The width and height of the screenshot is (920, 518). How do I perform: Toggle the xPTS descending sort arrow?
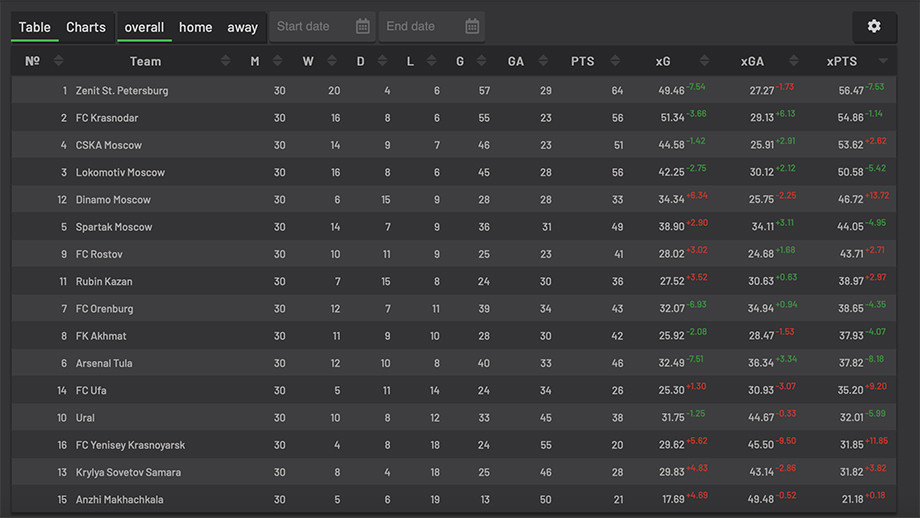(x=882, y=61)
